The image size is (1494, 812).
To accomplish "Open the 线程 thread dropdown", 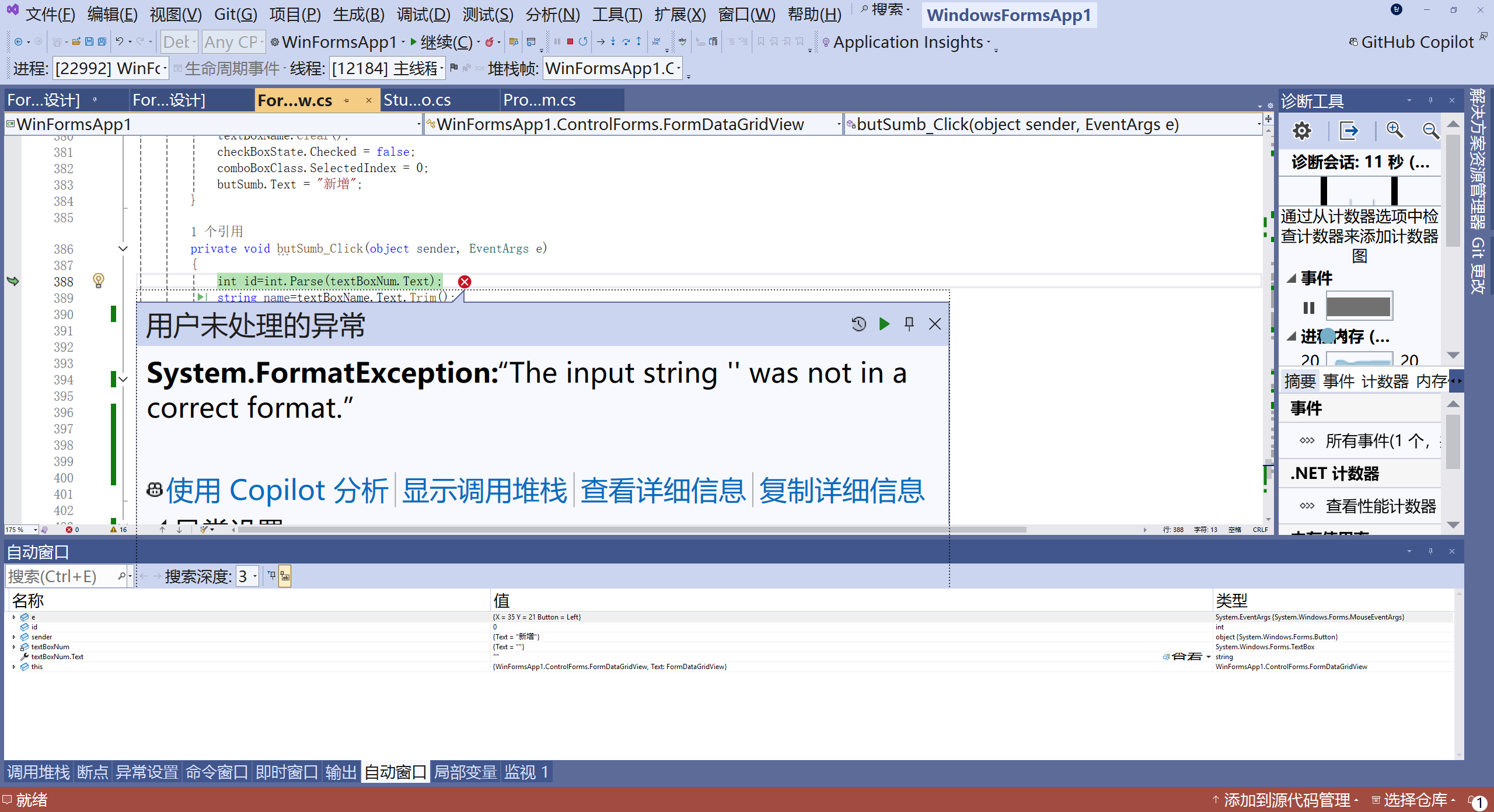I will click(442, 69).
